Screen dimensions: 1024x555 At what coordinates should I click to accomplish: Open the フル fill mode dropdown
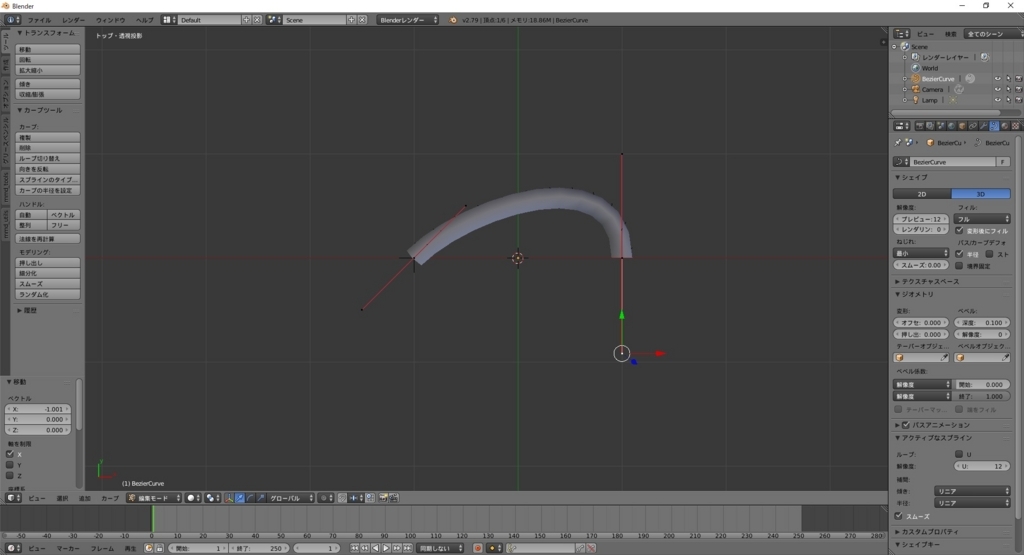tap(982, 219)
